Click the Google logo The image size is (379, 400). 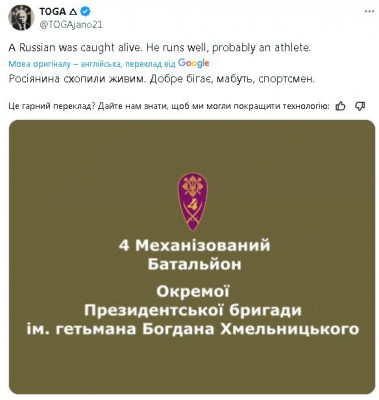pyautogui.click(x=193, y=63)
